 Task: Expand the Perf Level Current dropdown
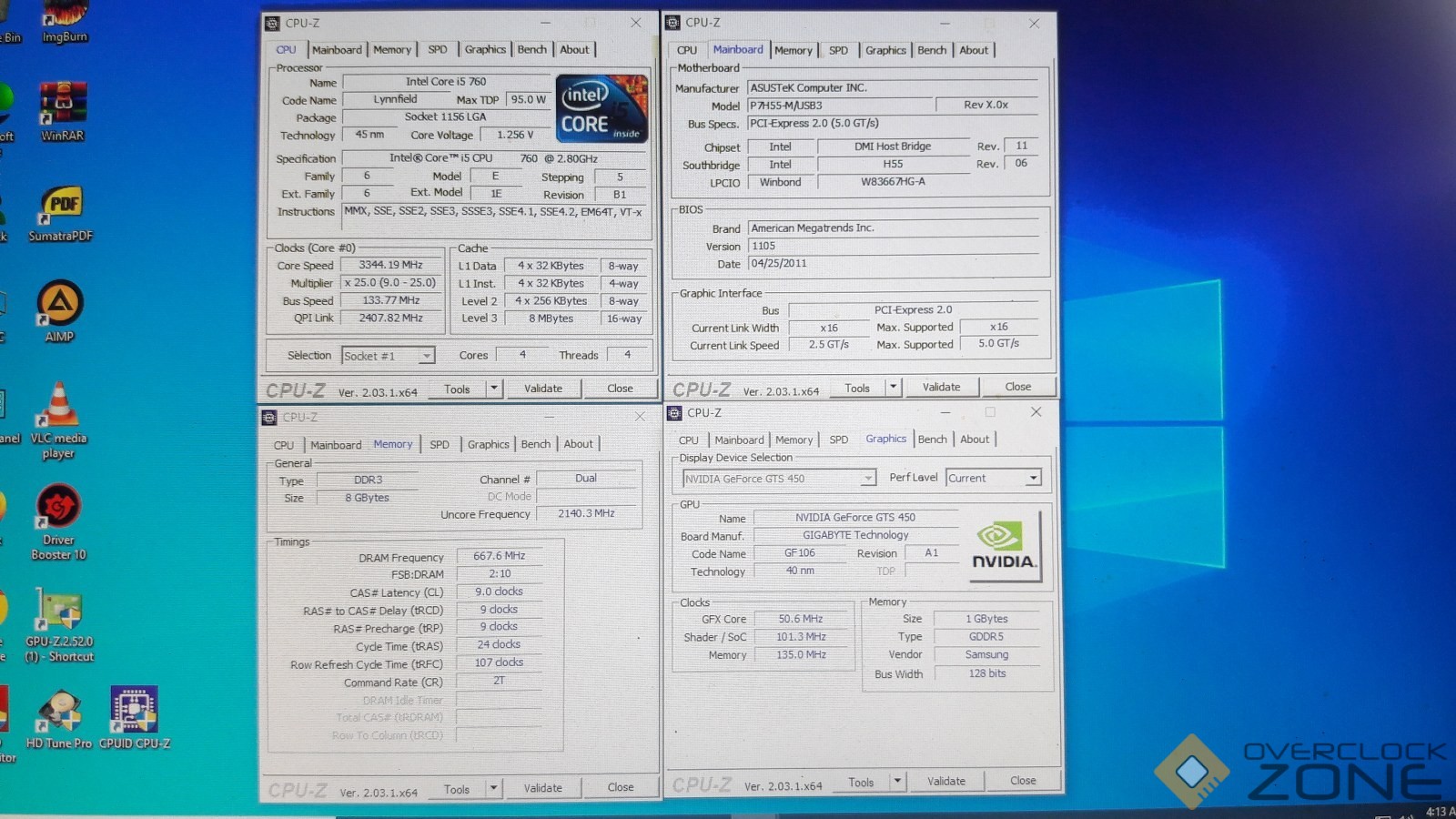(1033, 479)
